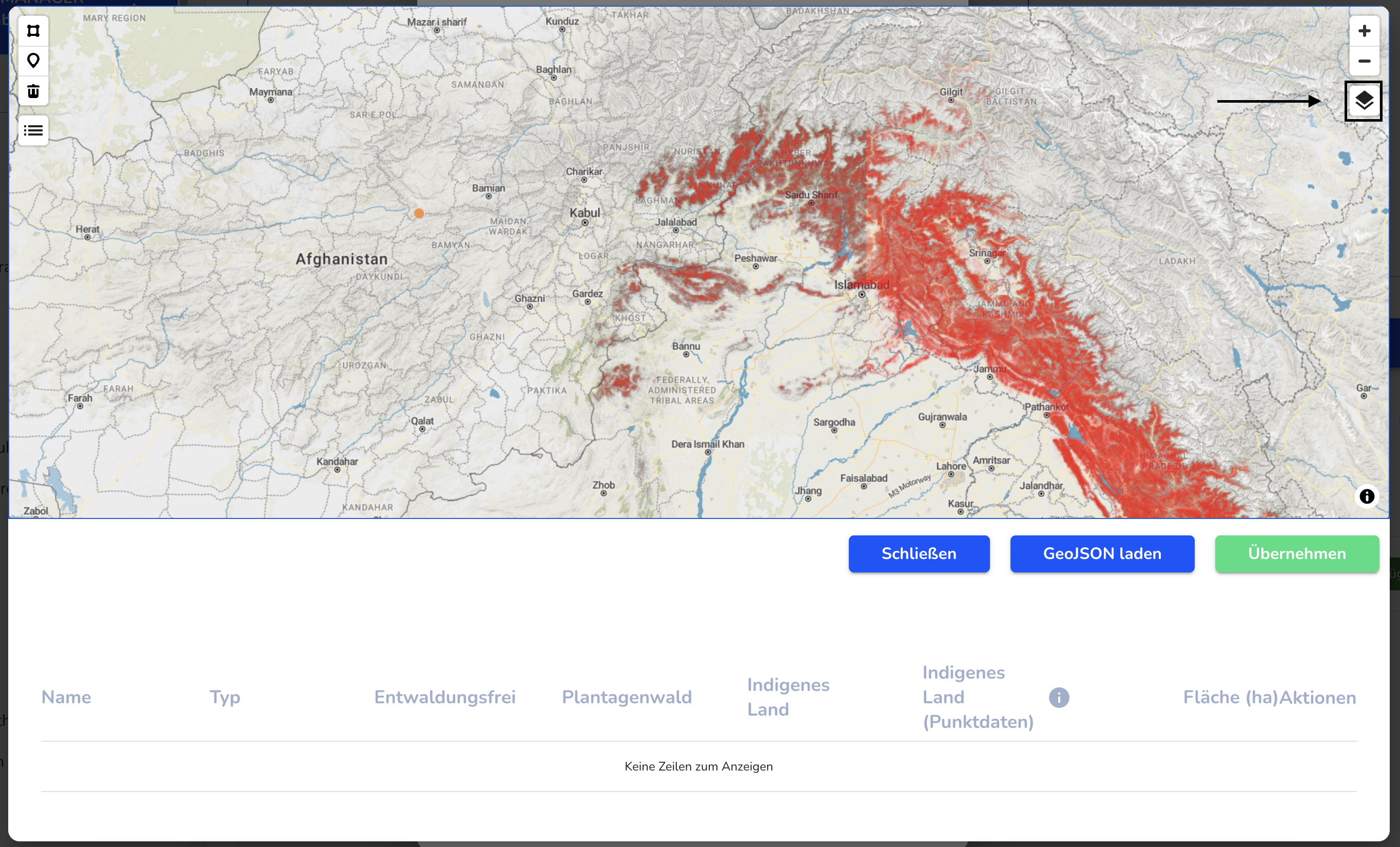Click the Schließen button
Image resolution: width=1400 pixels, height=847 pixels.
pos(919,554)
